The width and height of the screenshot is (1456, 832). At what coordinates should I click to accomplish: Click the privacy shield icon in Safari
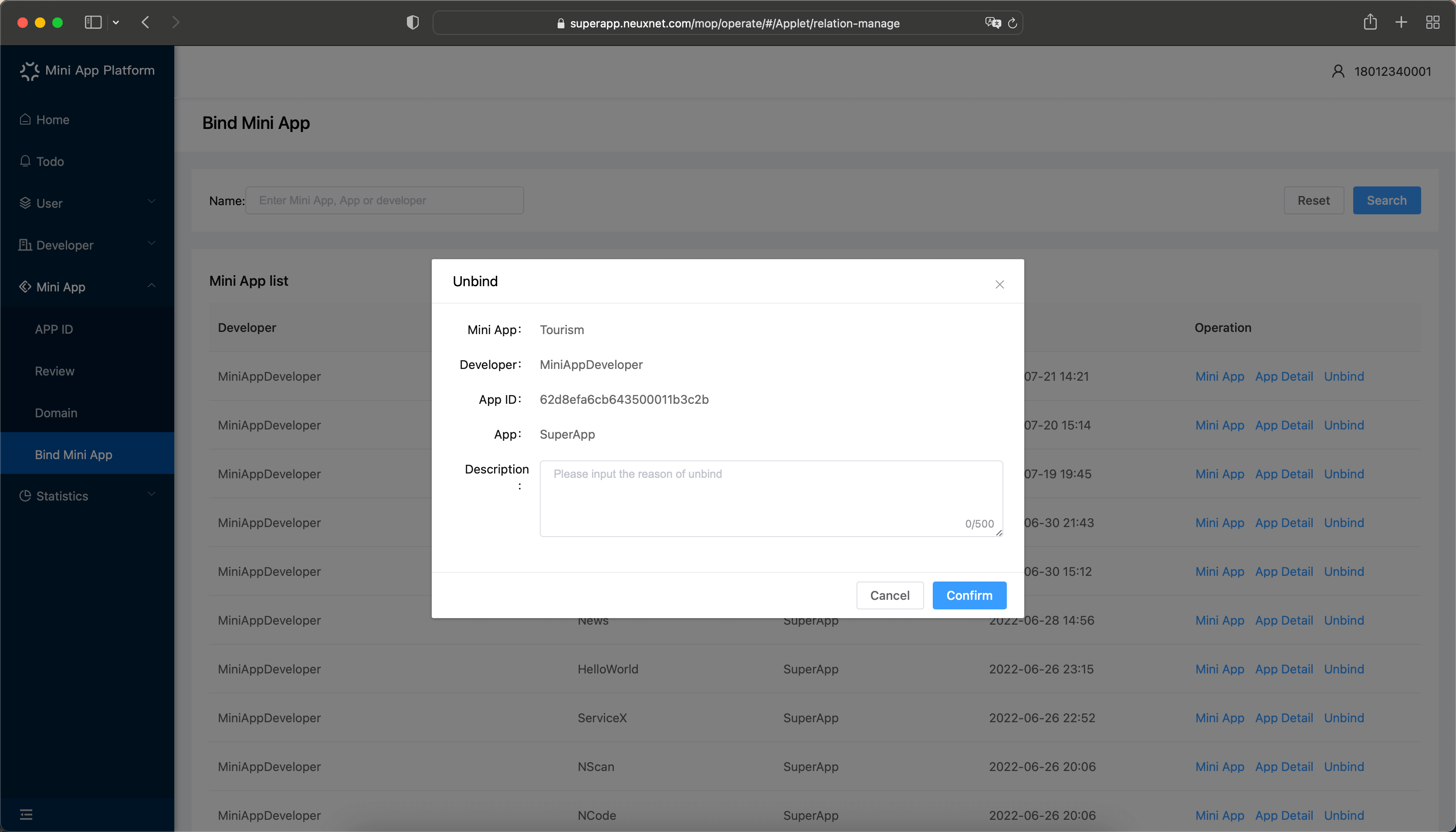[413, 22]
